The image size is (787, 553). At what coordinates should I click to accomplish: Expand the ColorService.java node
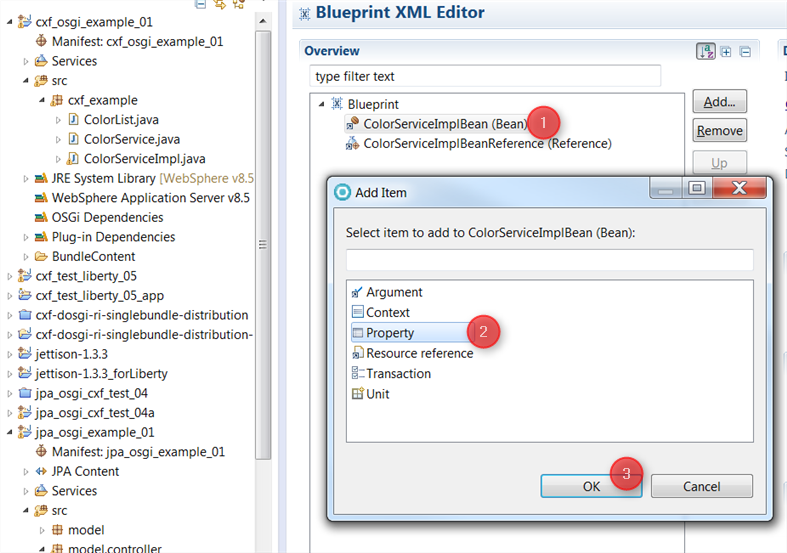58,140
